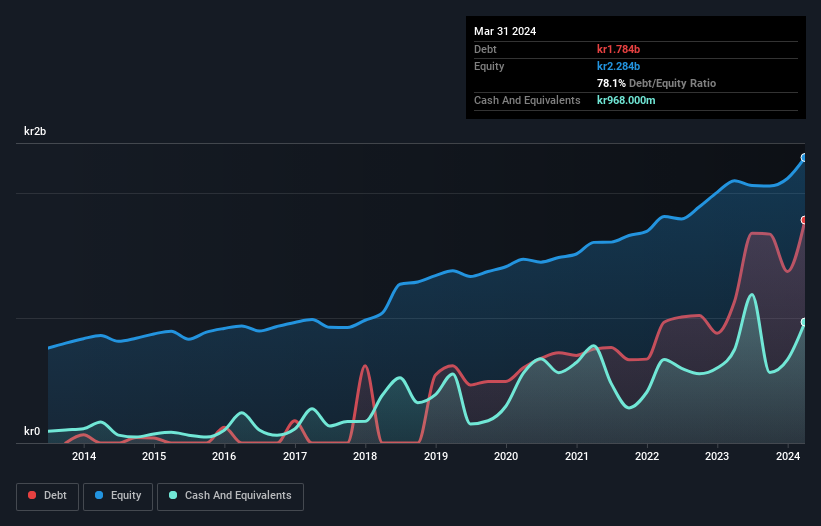This screenshot has width=821, height=526.
Task: Click the 2021 x-axis label
Action: (576, 456)
